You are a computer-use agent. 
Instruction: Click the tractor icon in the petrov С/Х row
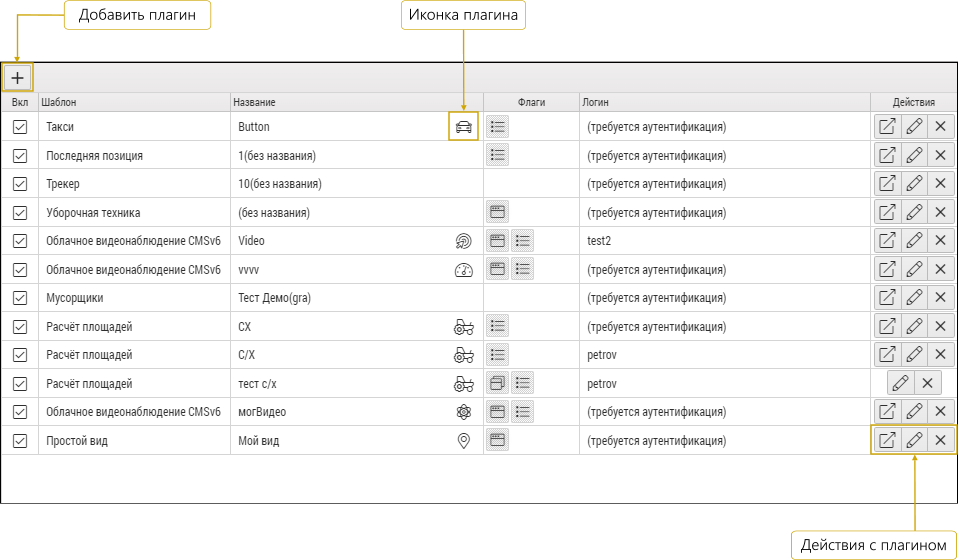pos(464,355)
